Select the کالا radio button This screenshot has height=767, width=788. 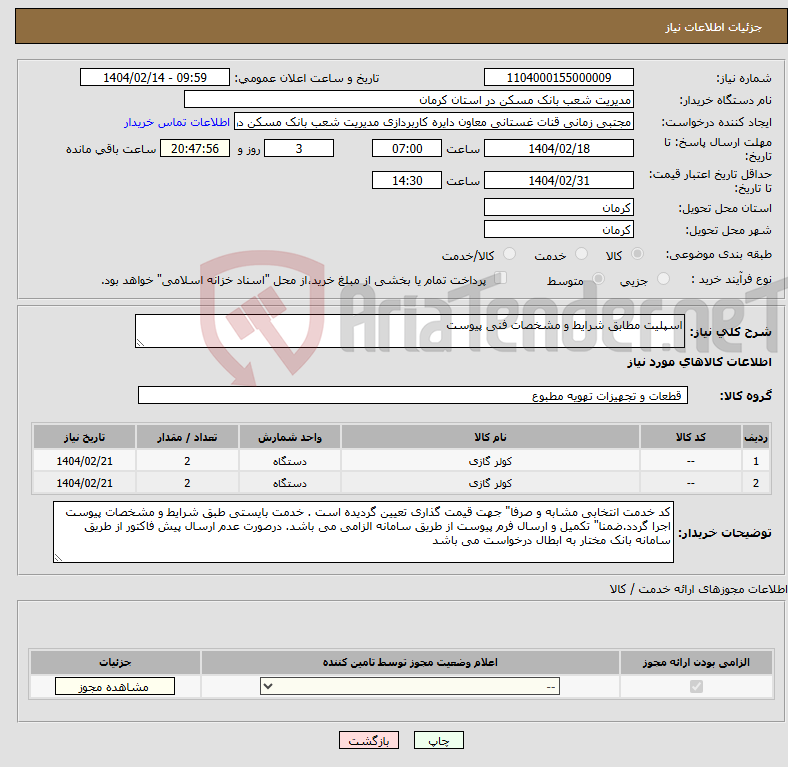637,254
